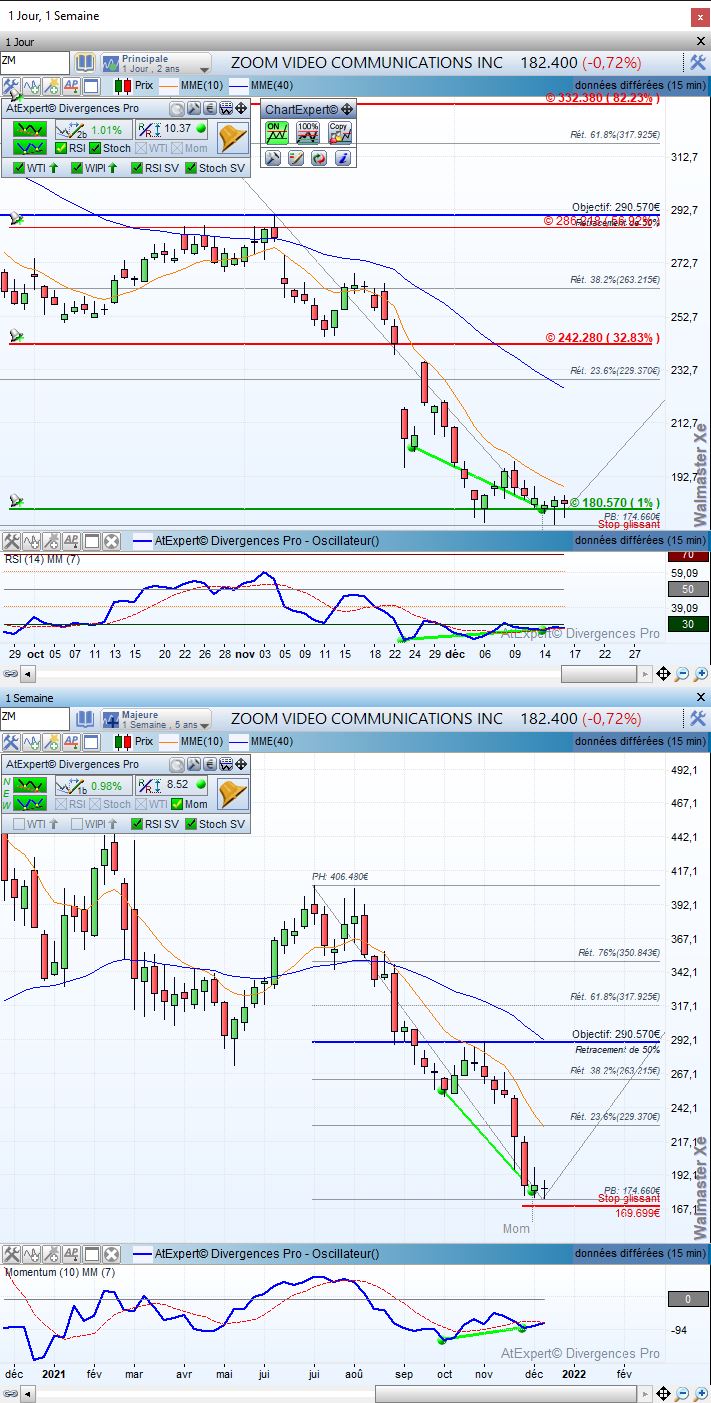This screenshot has height=1403, width=711.
Task: Click euro icon in daily Divergences panel header
Action: [x=210, y=109]
